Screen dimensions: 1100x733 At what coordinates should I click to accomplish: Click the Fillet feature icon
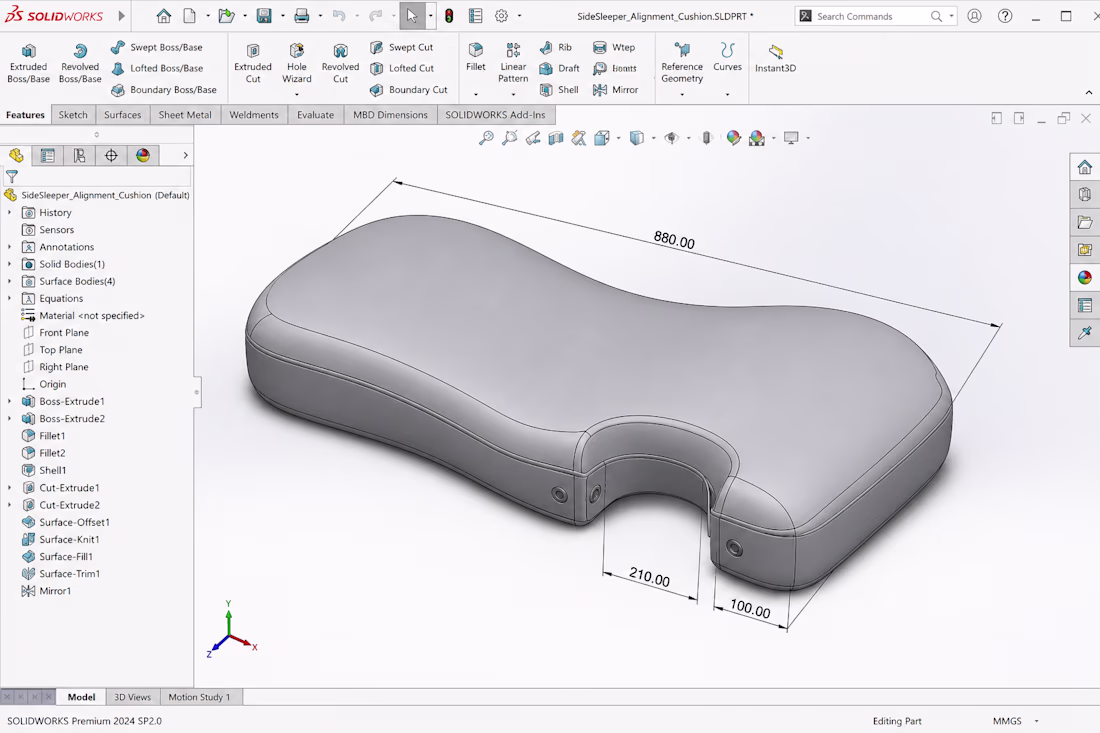coord(476,56)
